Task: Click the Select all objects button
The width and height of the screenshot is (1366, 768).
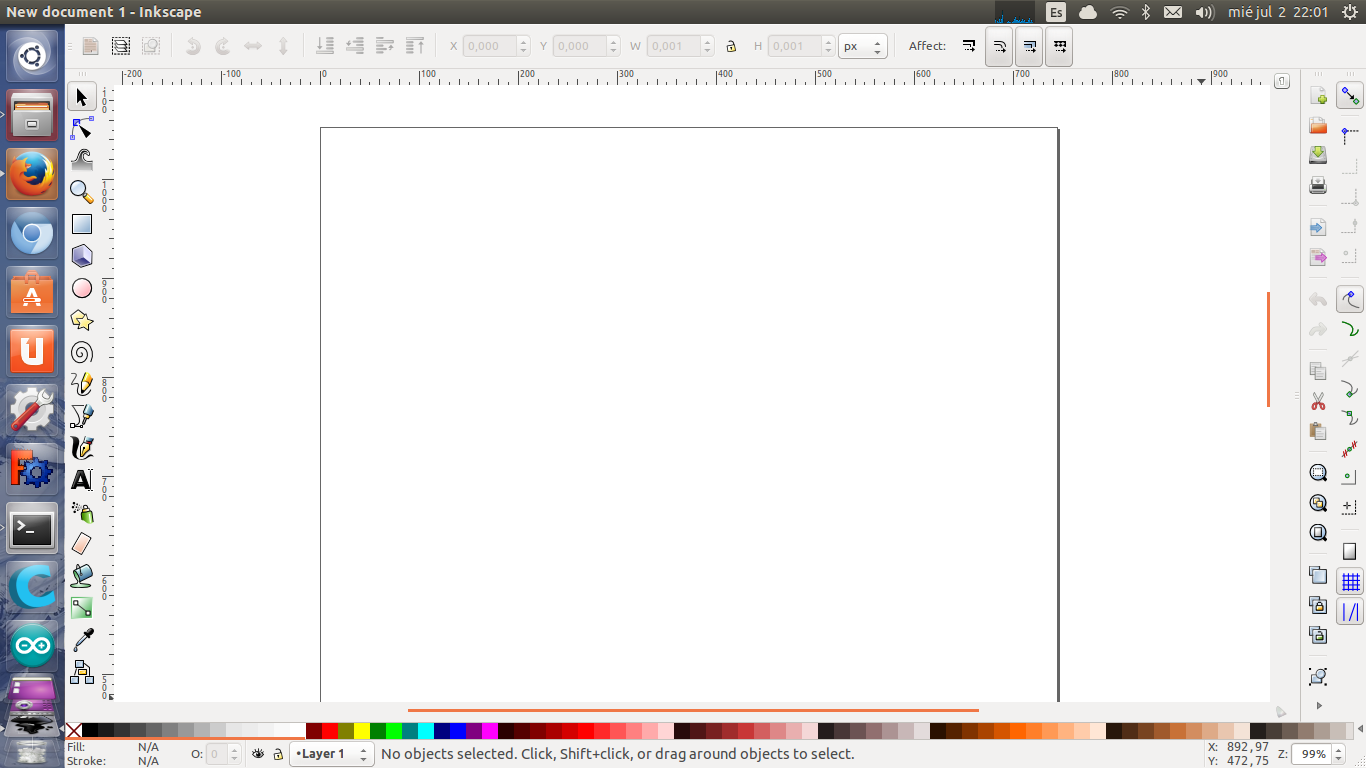Action: click(x=90, y=46)
